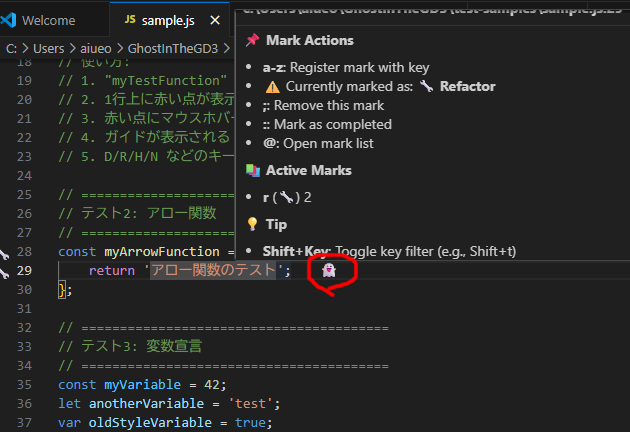Click the ghost icon at end of line 29

(x=329, y=270)
